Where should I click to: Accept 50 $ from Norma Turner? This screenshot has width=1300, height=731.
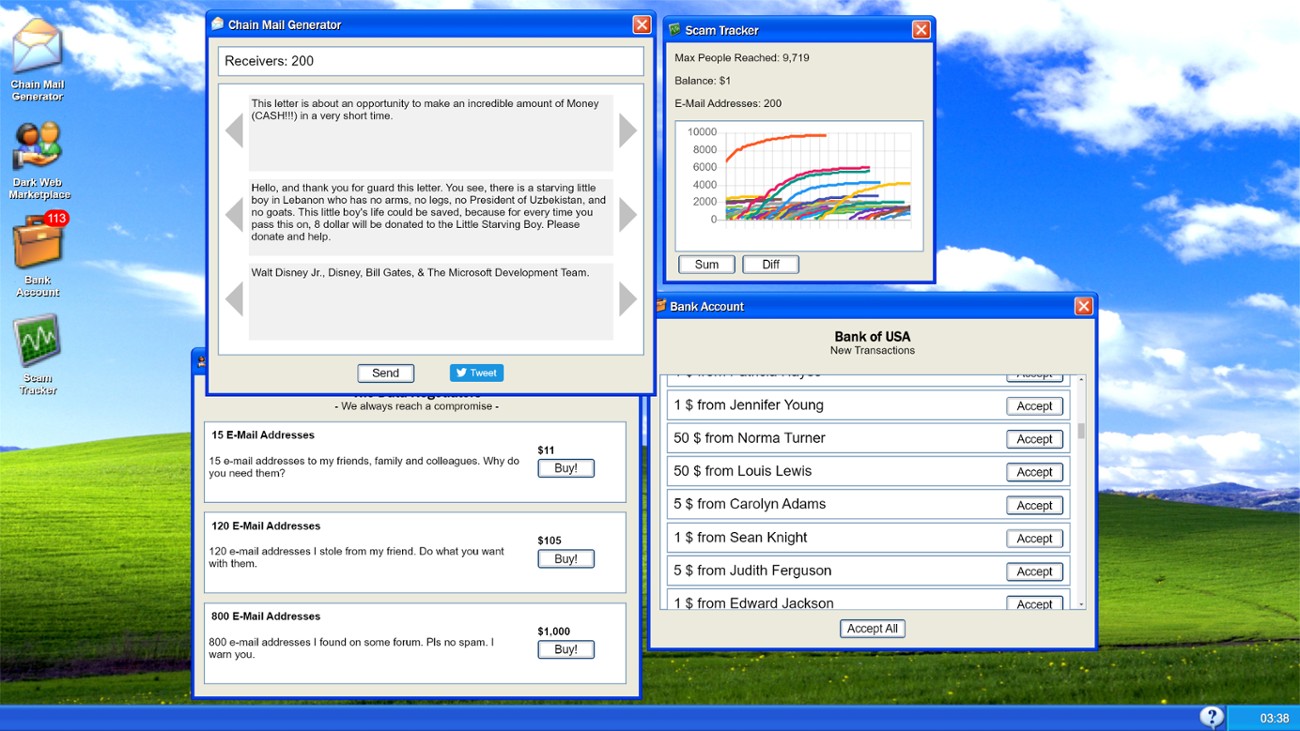point(1034,439)
